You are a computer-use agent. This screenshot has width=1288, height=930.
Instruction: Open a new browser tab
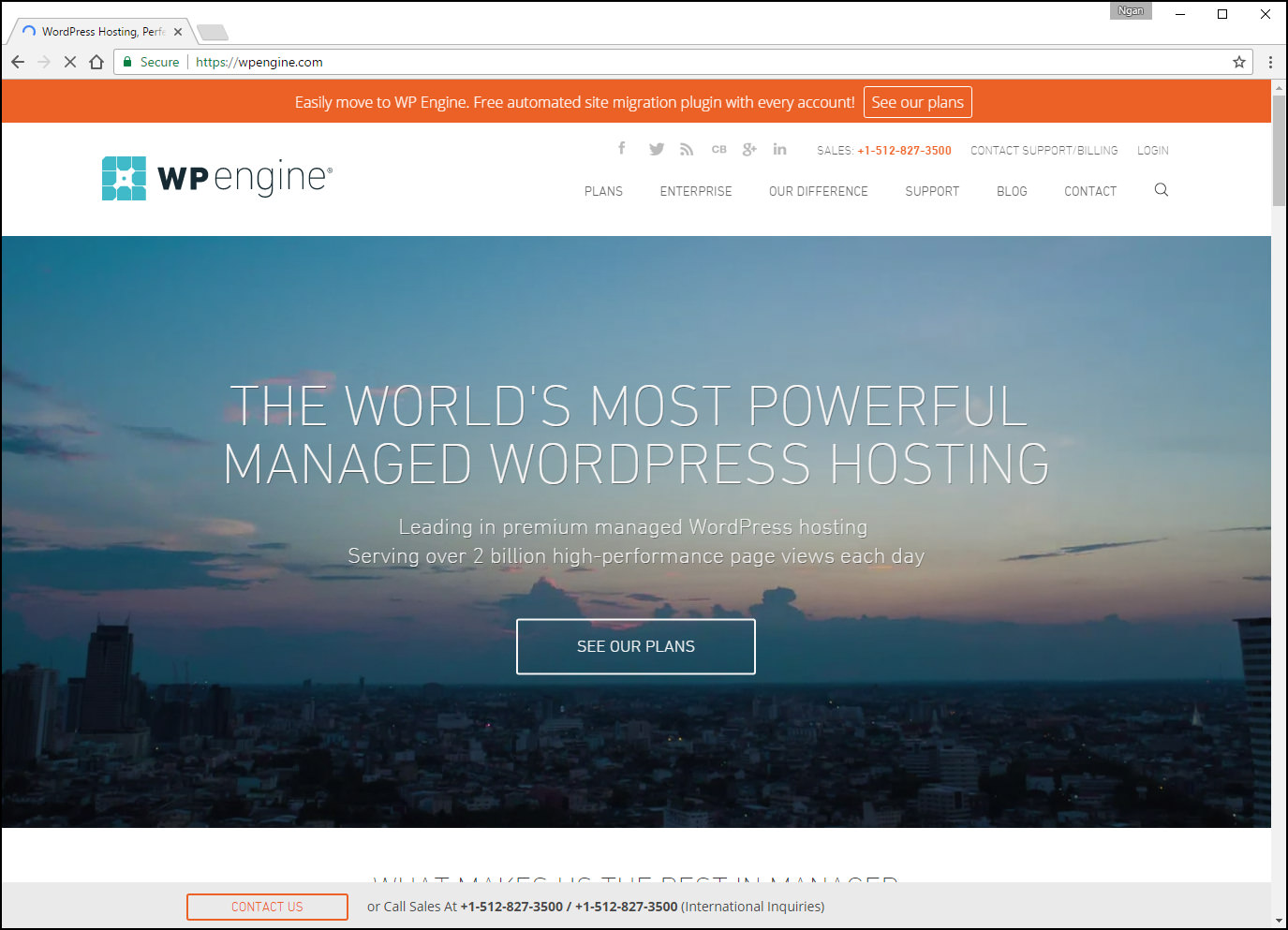pyautogui.click(x=213, y=33)
